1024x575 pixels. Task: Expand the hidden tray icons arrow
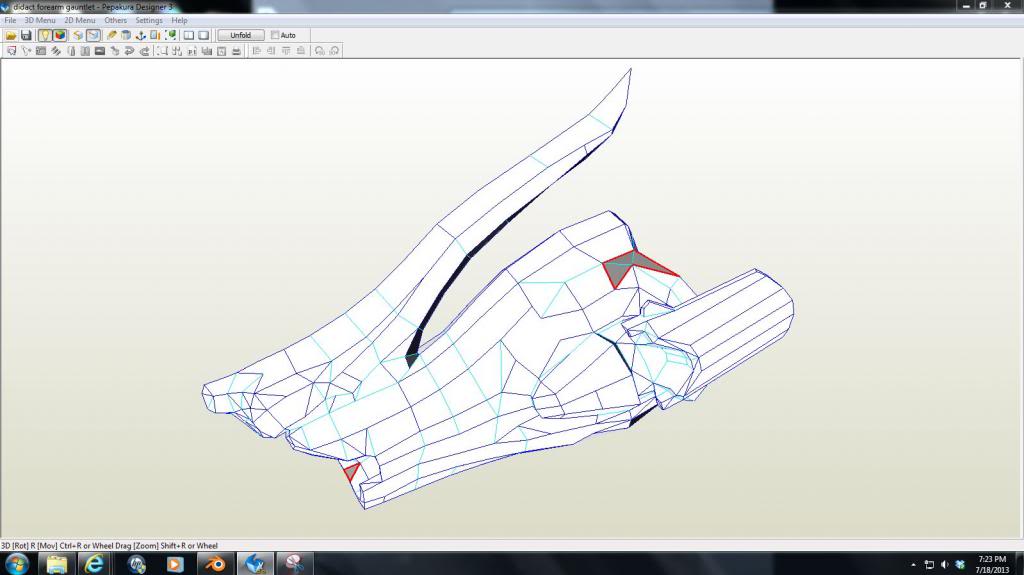tap(913, 565)
